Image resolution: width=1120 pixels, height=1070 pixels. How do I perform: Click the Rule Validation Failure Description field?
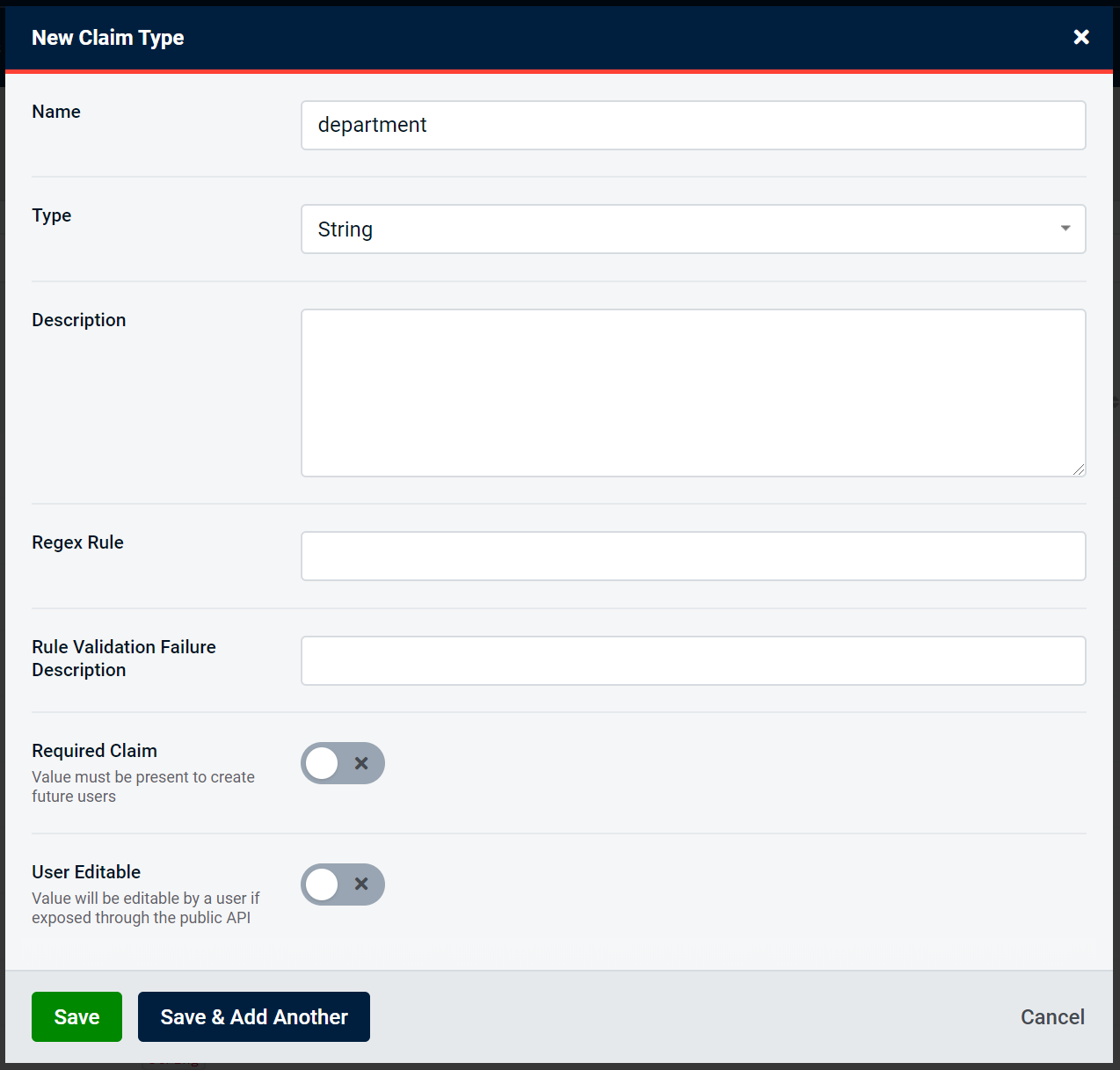point(694,660)
